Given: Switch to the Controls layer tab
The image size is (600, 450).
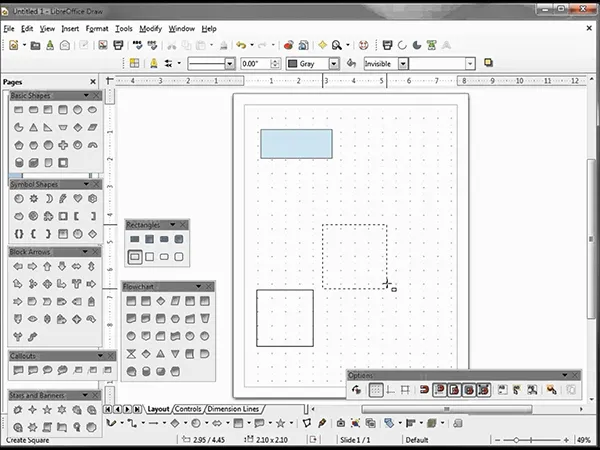Looking at the screenshot, I should [x=188, y=409].
